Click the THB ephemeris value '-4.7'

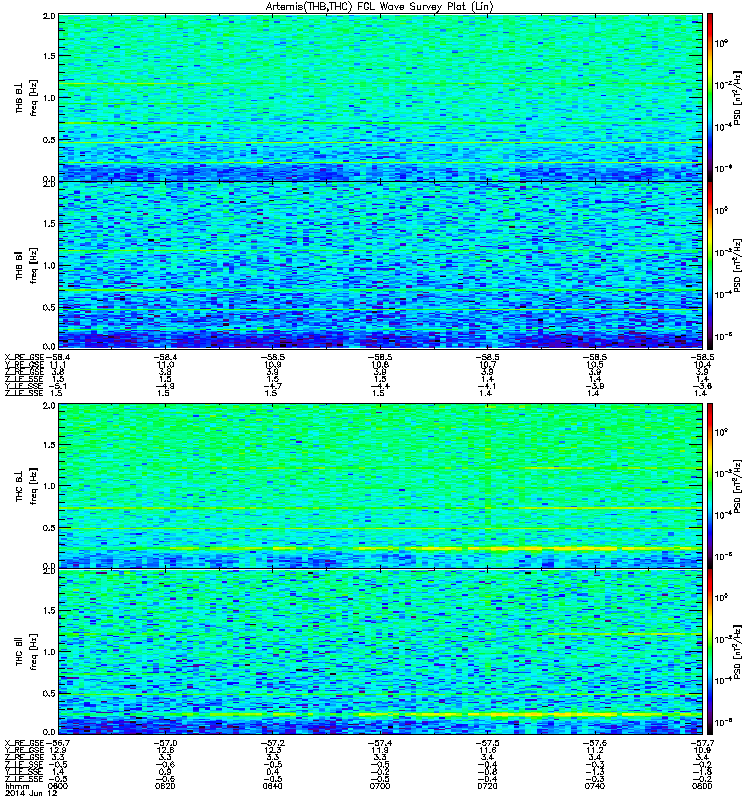coord(272,386)
